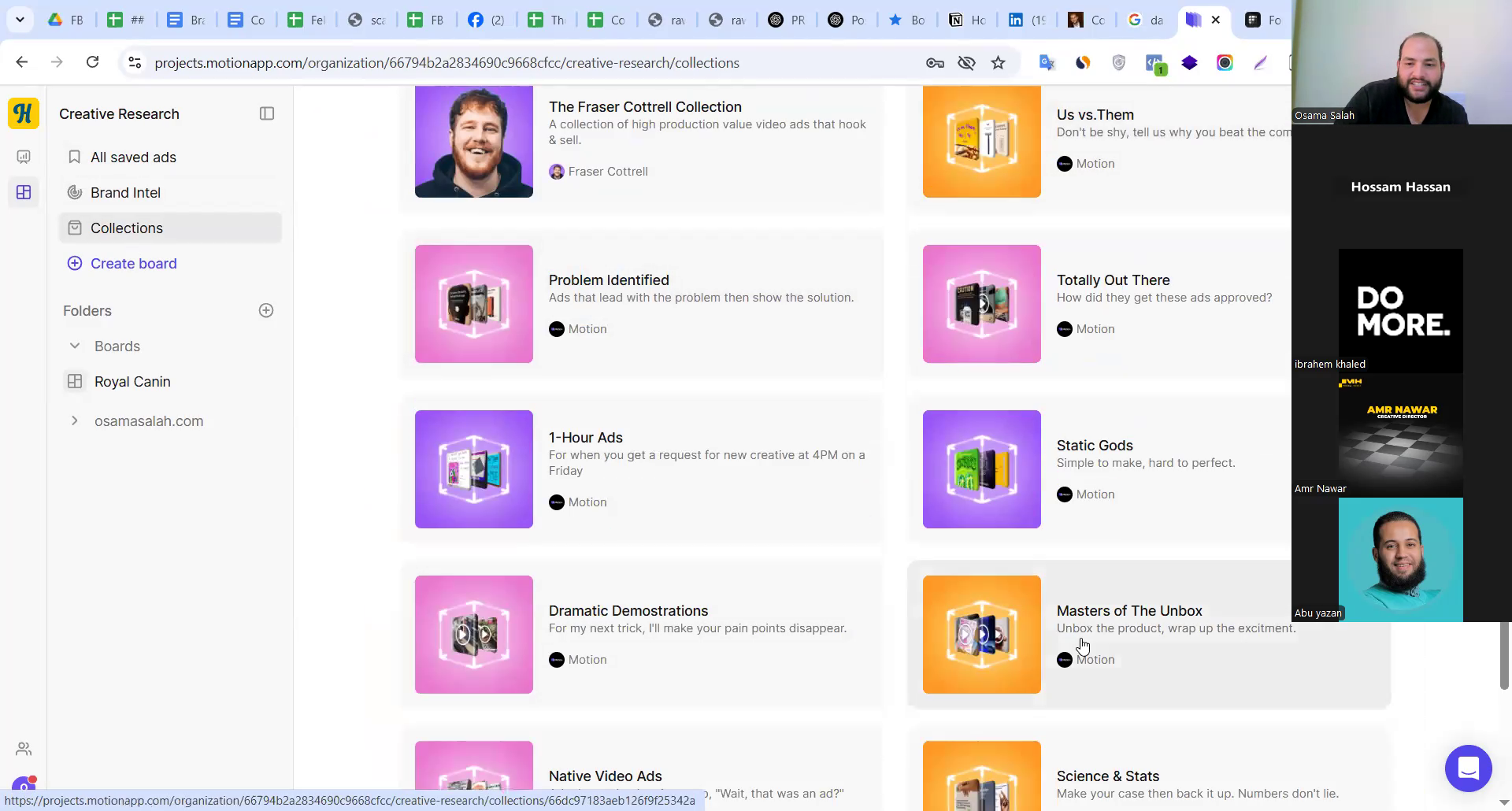Select Amr Nawar participant tile
1512x811 pixels.
(1401, 435)
